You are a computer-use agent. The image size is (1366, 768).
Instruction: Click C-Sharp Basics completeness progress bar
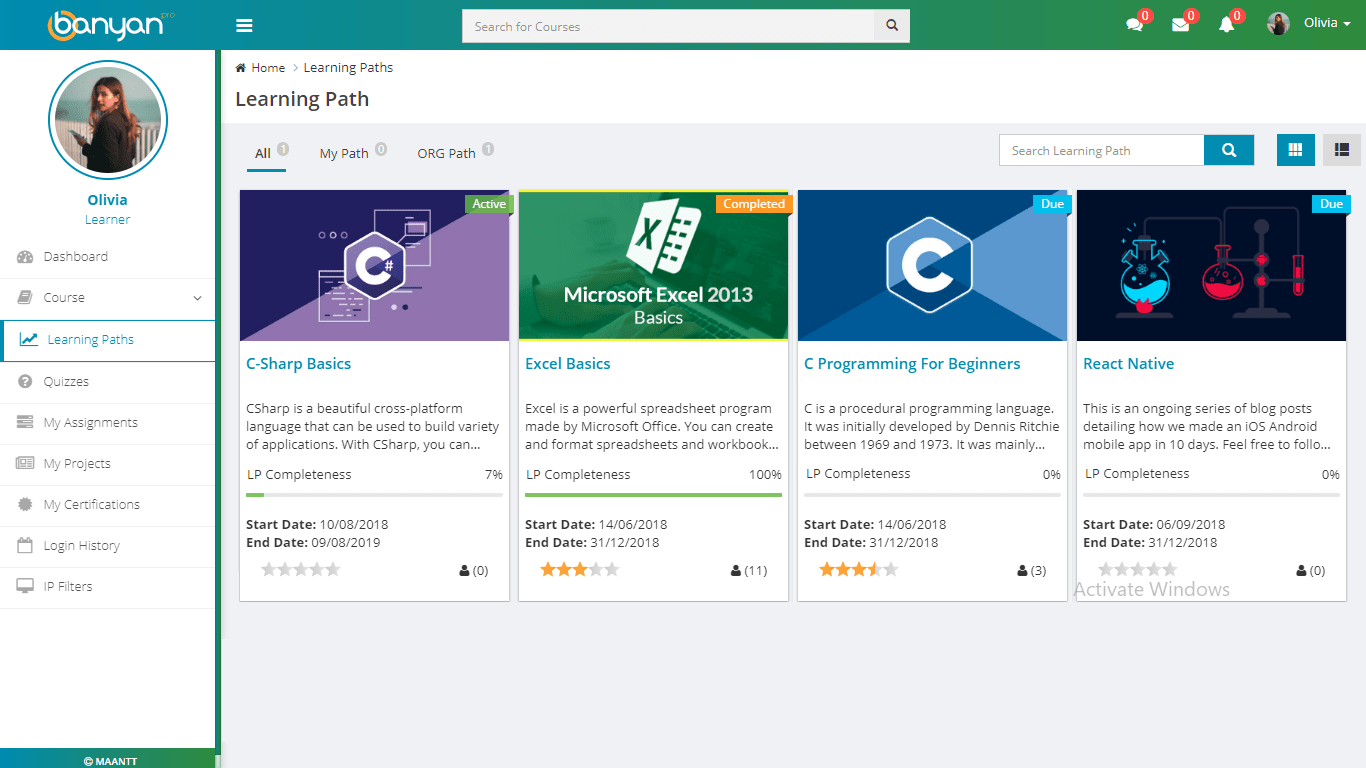374,495
